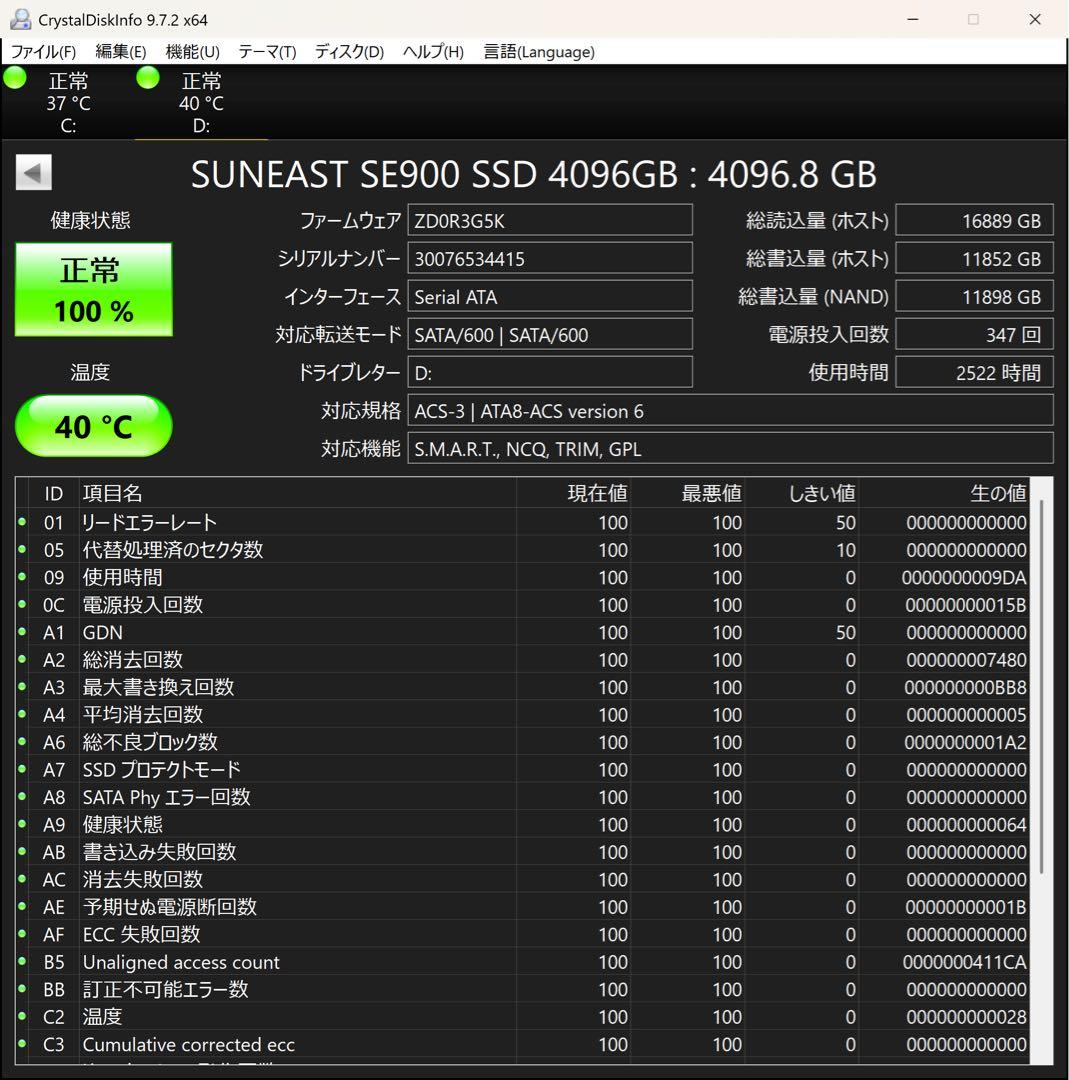Click status dot for row B5 Unaligned access count
The image size is (1069, 1080).
(x=22, y=962)
